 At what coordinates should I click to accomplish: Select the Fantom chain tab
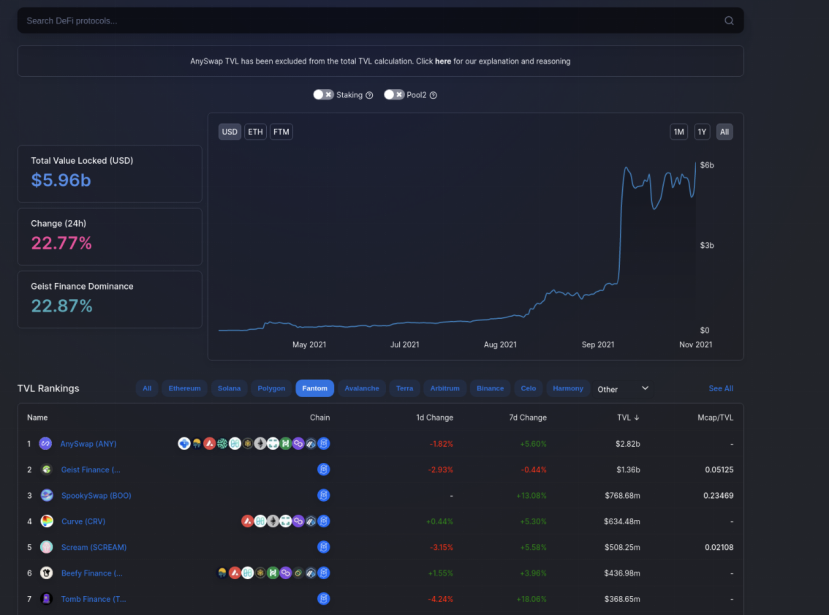pos(315,388)
